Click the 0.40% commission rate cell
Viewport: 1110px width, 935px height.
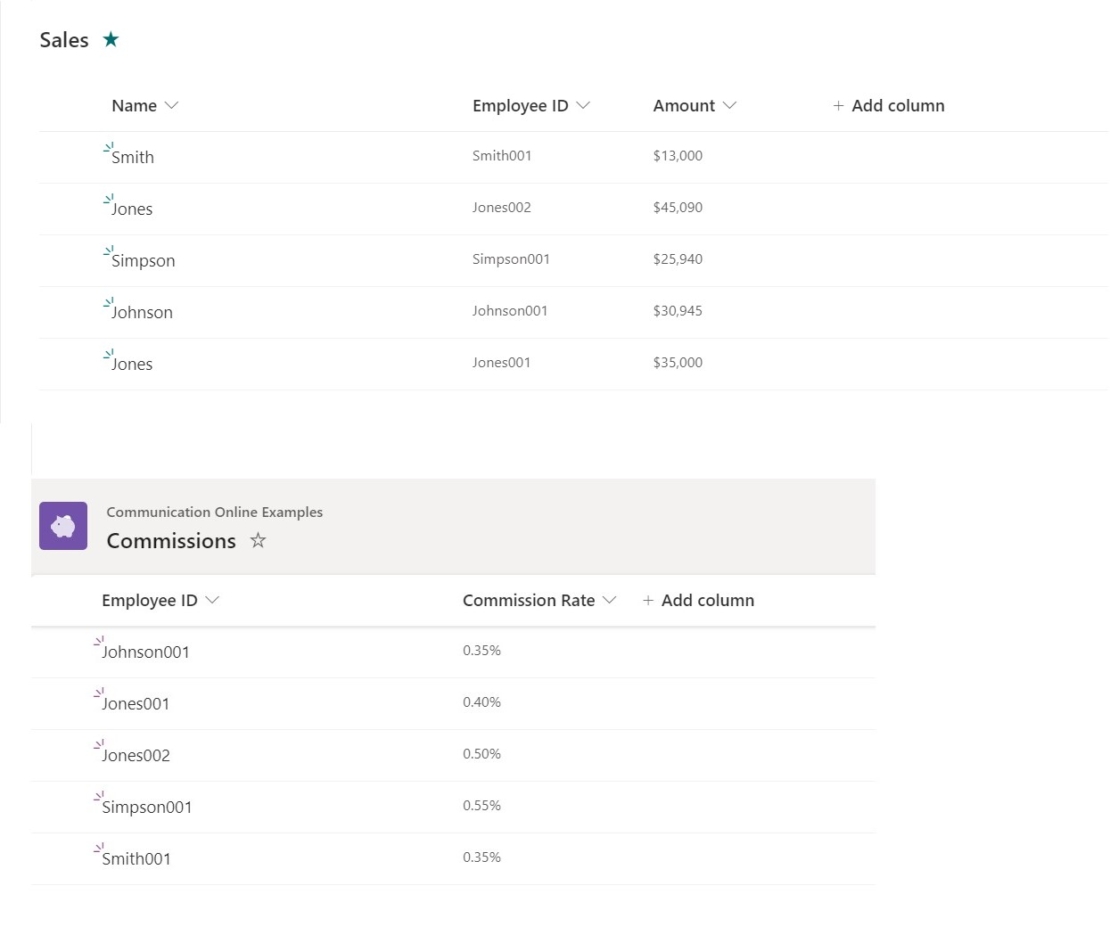pos(481,703)
